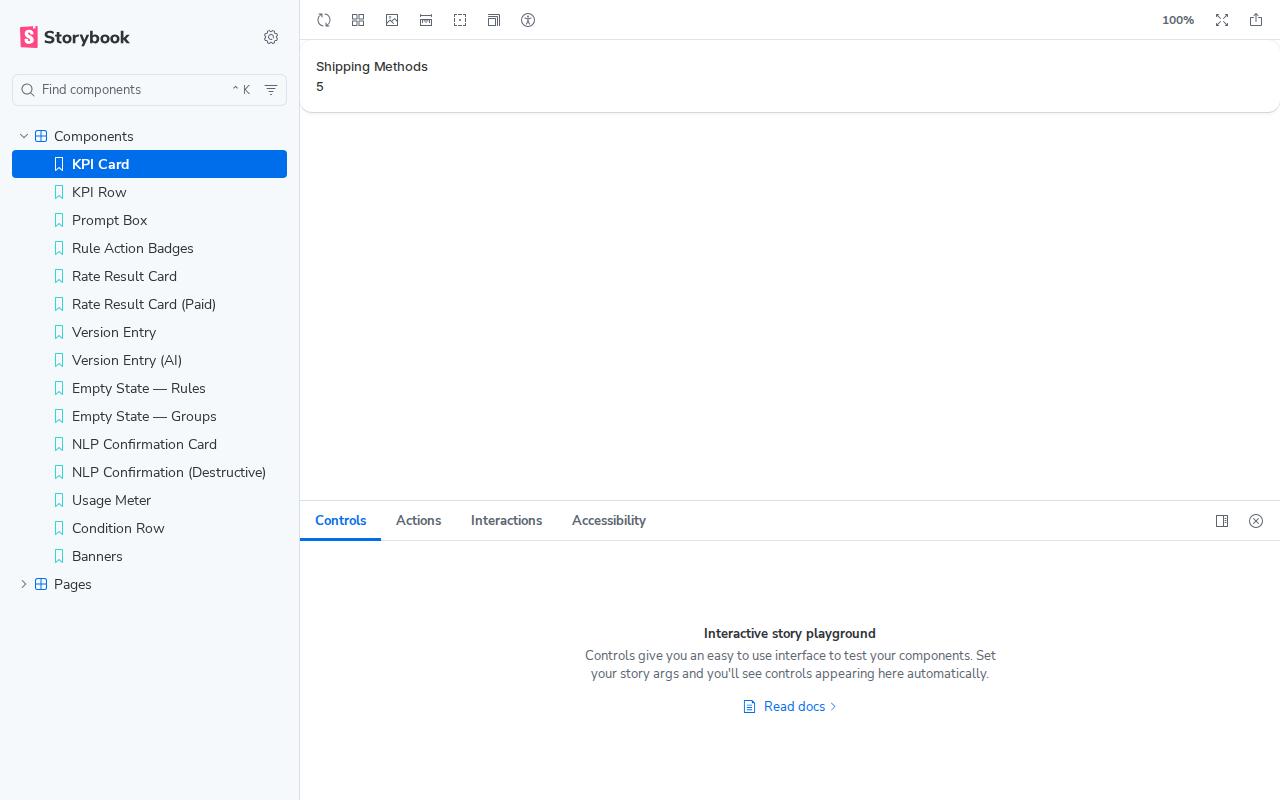
Task: Apply a filter to the sidebar search
Action: [271, 89]
